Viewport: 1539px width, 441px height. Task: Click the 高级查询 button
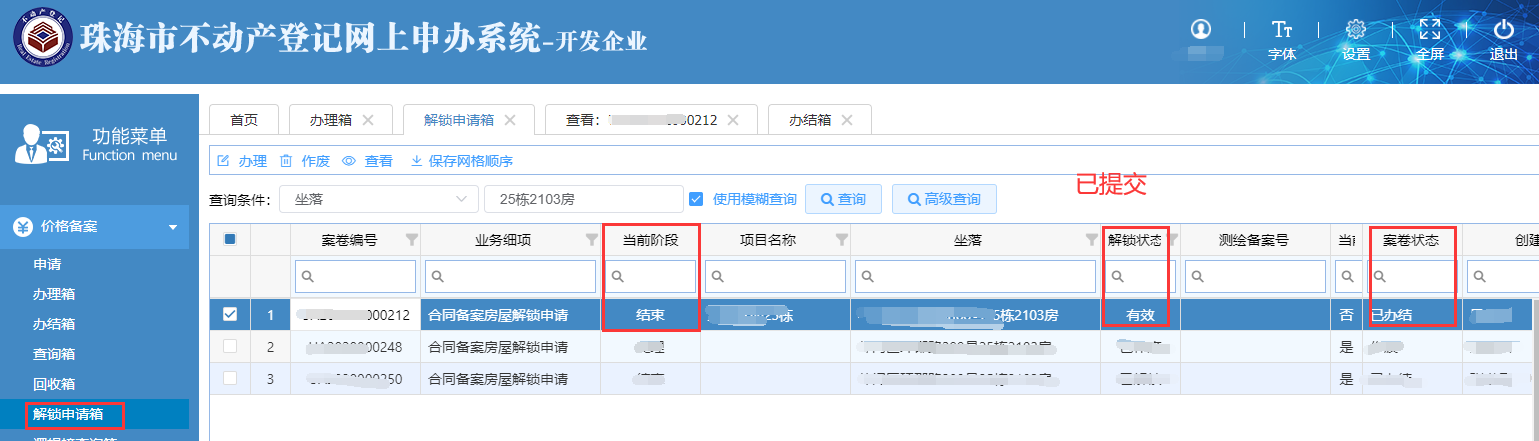[943, 199]
